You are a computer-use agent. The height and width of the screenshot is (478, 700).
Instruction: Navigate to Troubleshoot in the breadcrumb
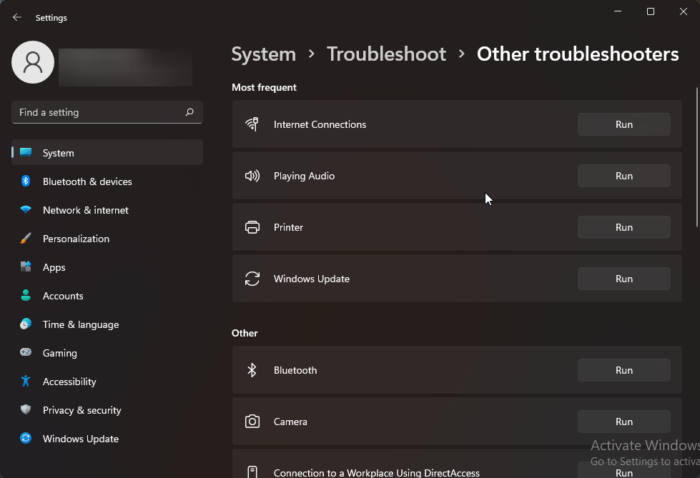[x=386, y=54]
